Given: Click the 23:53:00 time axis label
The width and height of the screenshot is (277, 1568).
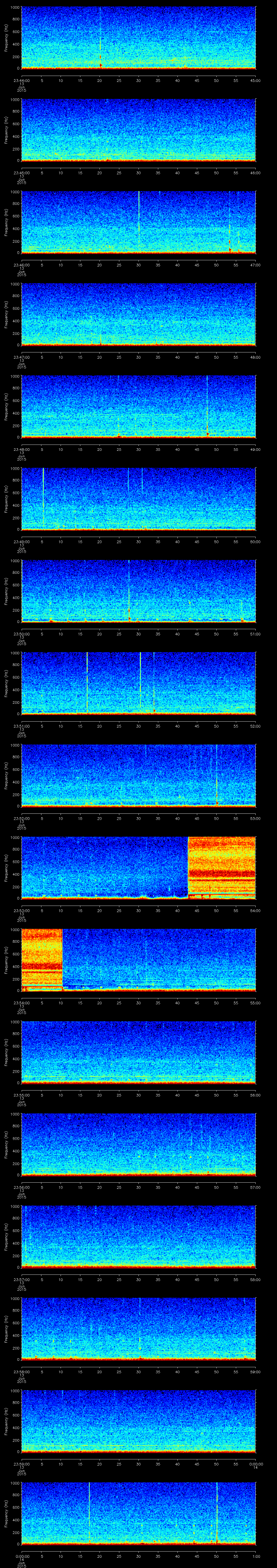Looking at the screenshot, I should click(21, 910).
